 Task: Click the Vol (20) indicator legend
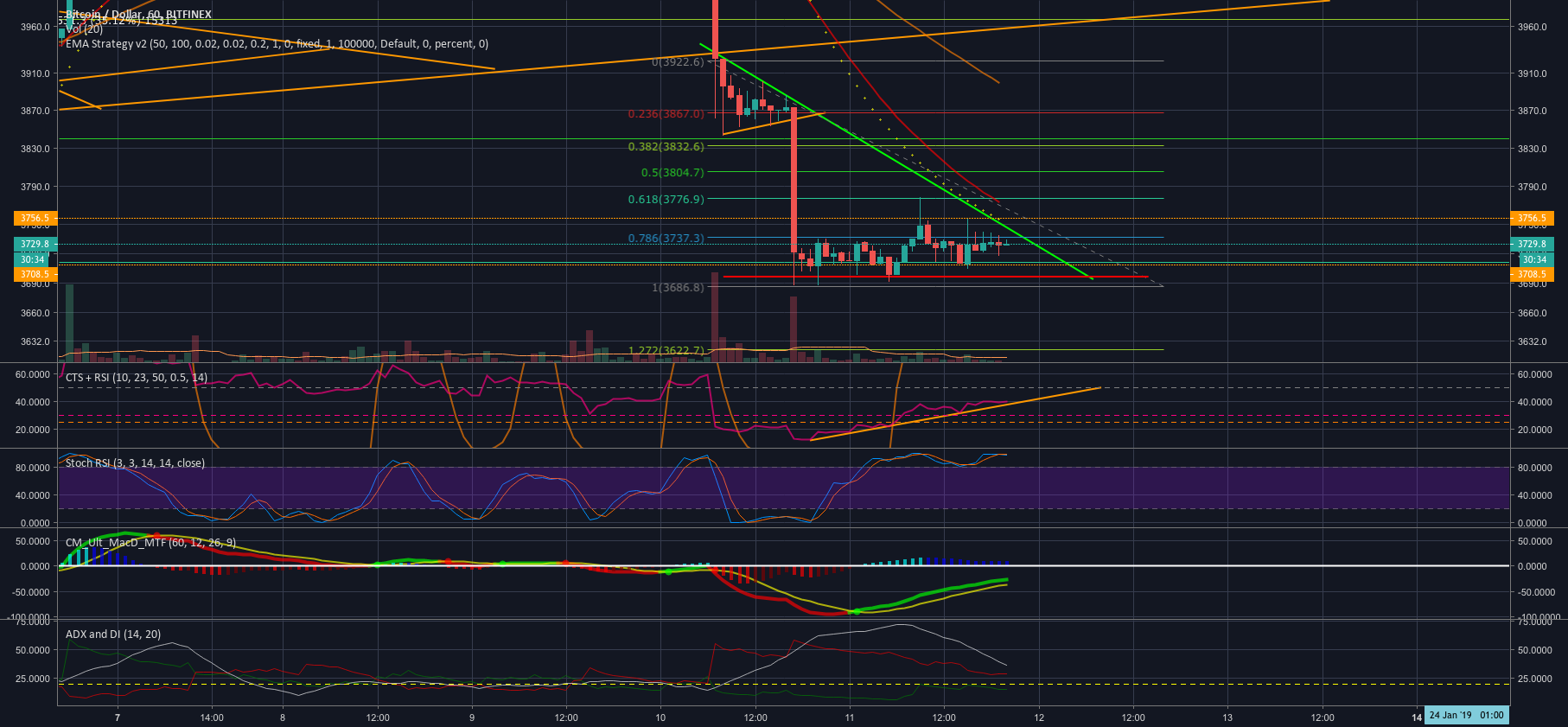(x=84, y=29)
